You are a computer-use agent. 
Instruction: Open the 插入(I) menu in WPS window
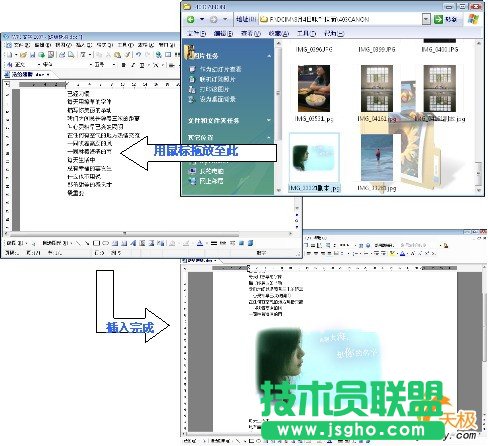coord(84,45)
